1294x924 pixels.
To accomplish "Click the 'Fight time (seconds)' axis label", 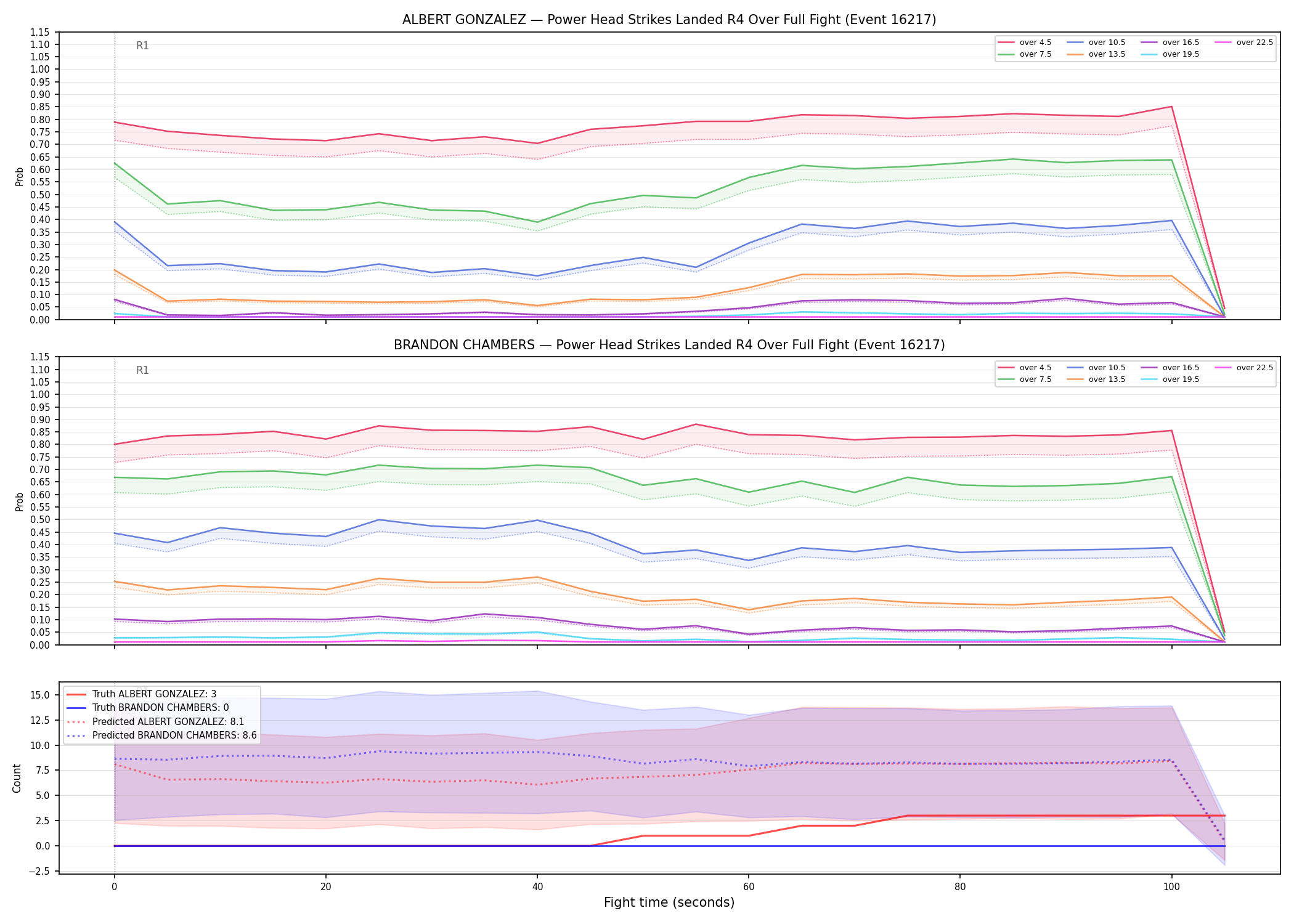I will point(669,902).
